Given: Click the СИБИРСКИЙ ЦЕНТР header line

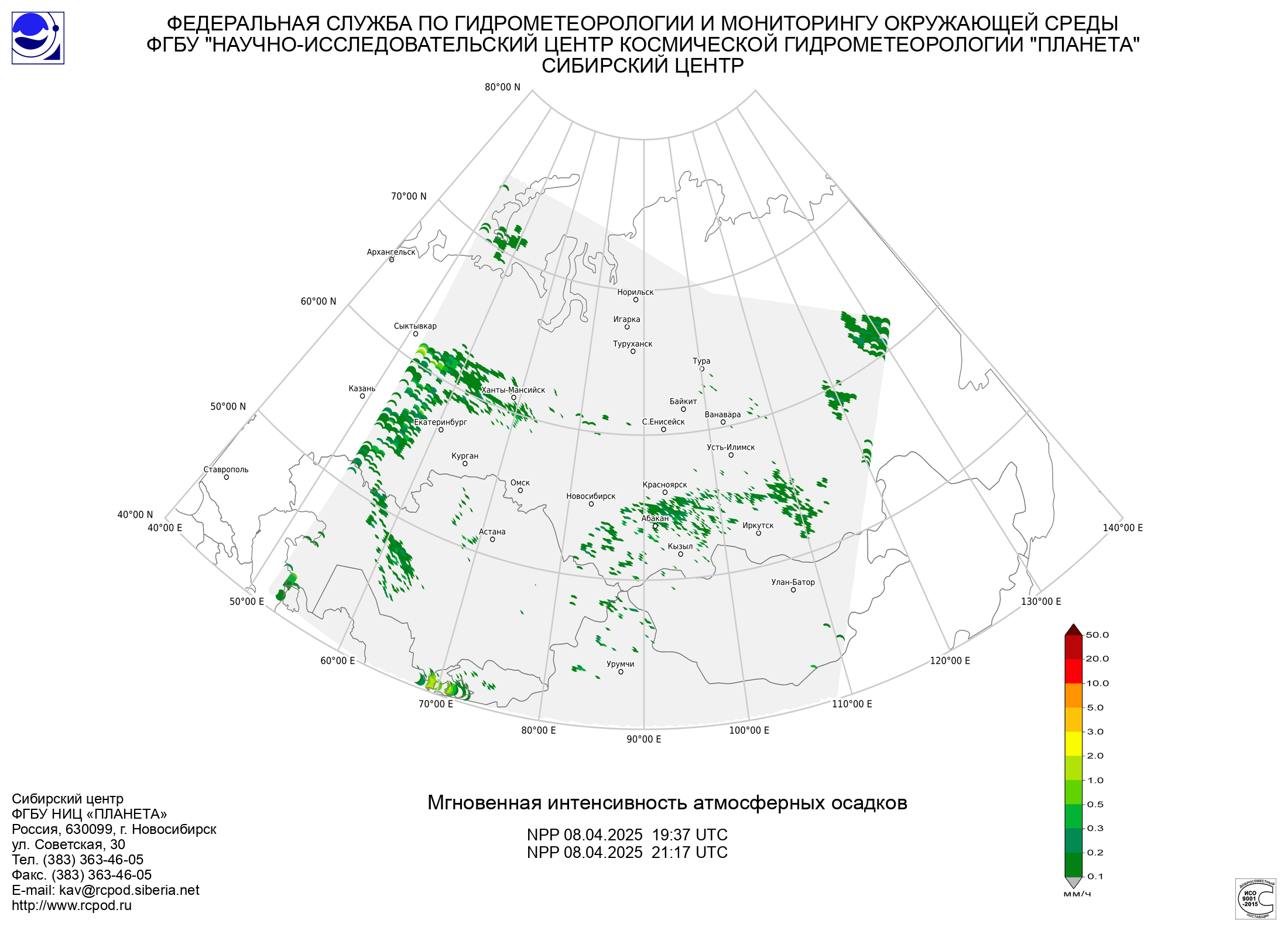Looking at the screenshot, I should coord(643,66).
